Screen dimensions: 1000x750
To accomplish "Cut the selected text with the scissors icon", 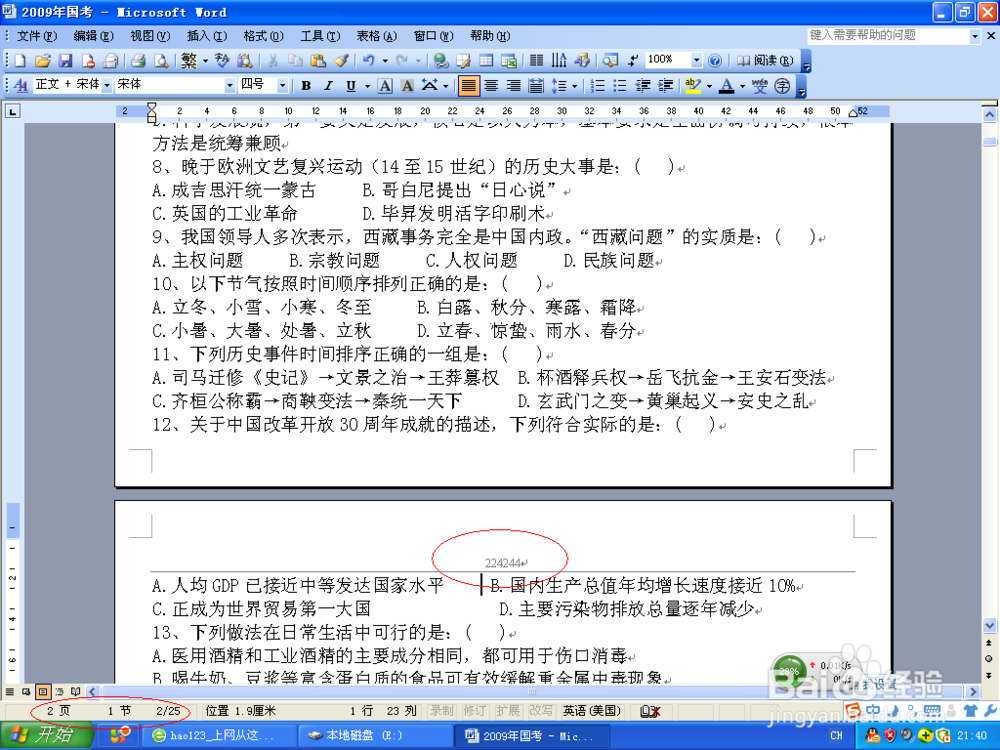I will pyautogui.click(x=272, y=61).
